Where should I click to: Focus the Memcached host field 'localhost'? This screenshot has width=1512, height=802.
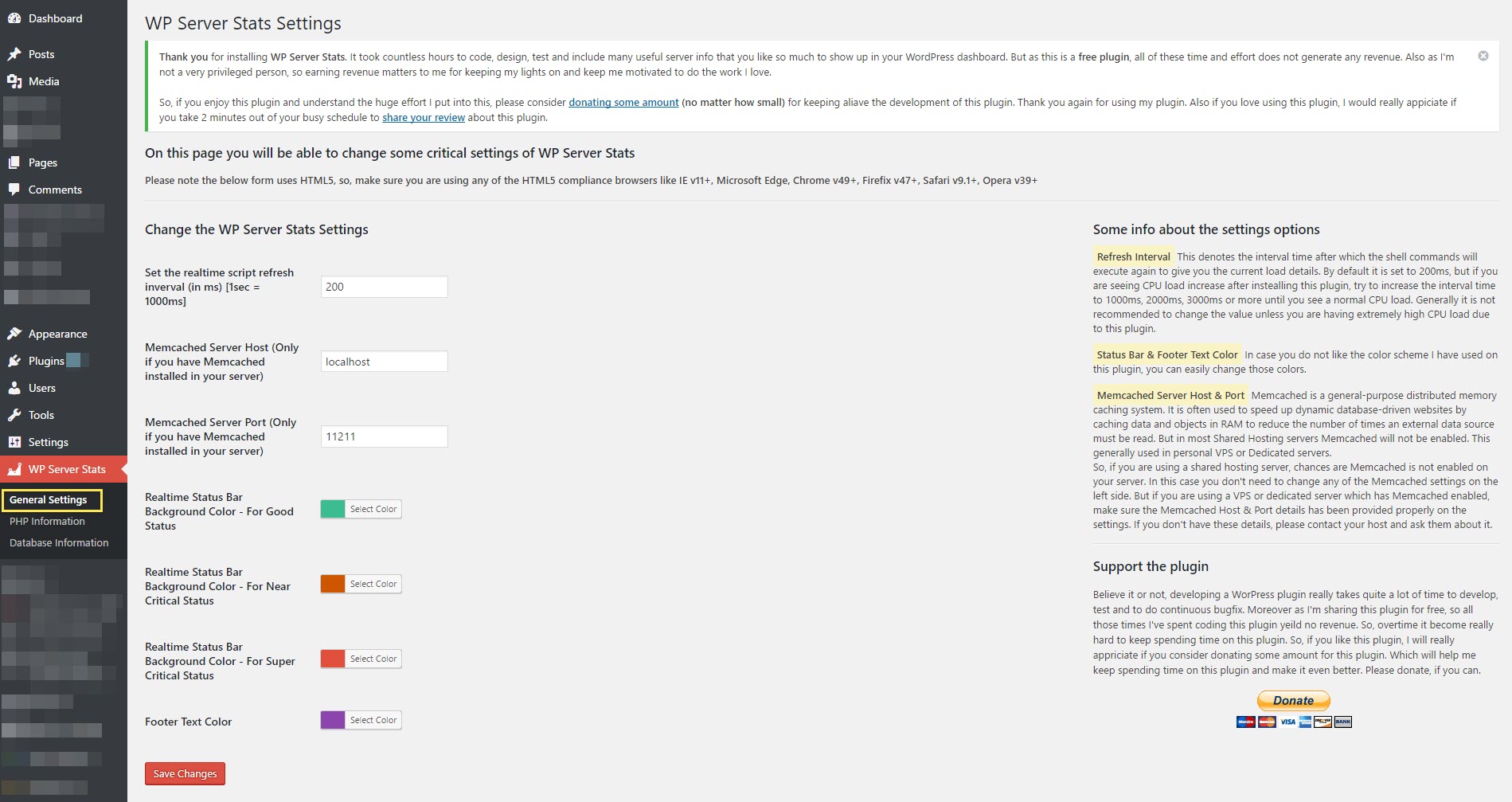pos(385,362)
